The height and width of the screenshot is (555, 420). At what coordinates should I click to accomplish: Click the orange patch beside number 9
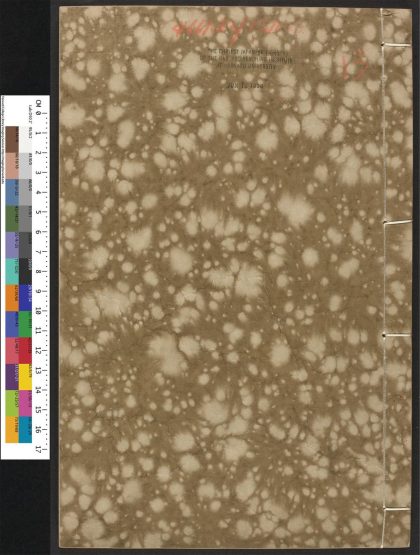pyautogui.click(x=12, y=298)
